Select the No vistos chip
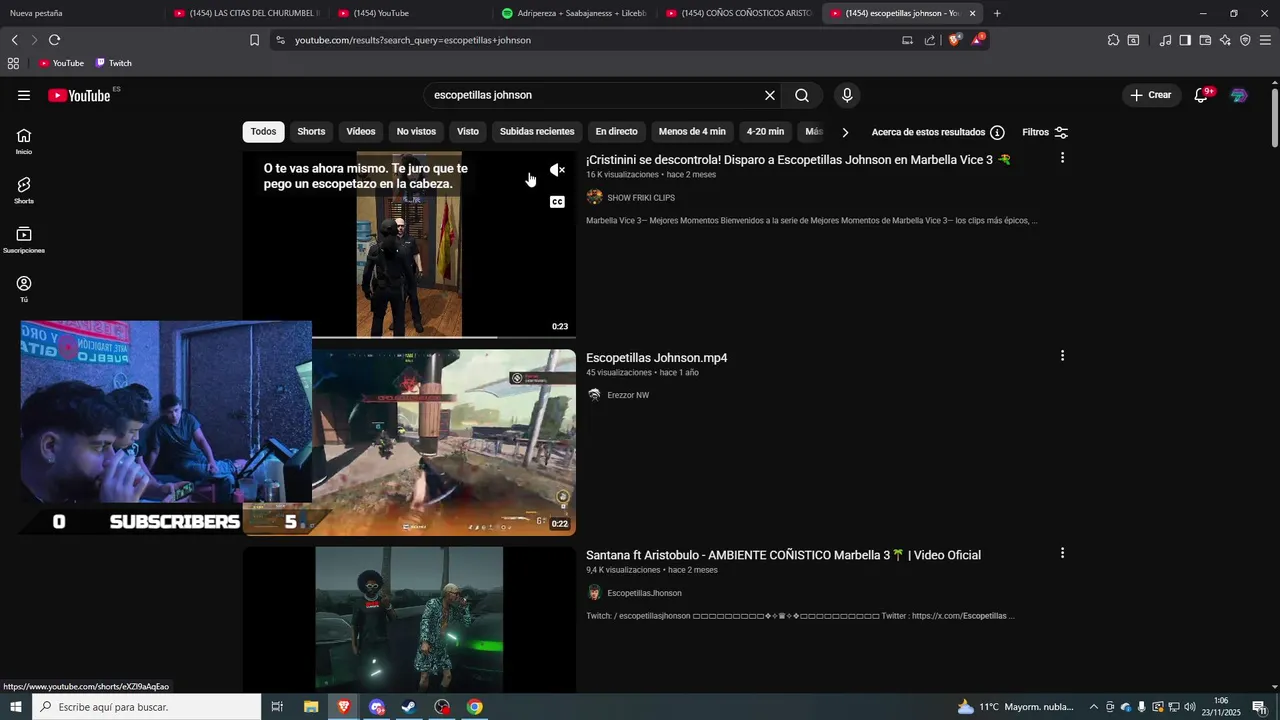Image resolution: width=1280 pixels, height=720 pixels. [416, 132]
